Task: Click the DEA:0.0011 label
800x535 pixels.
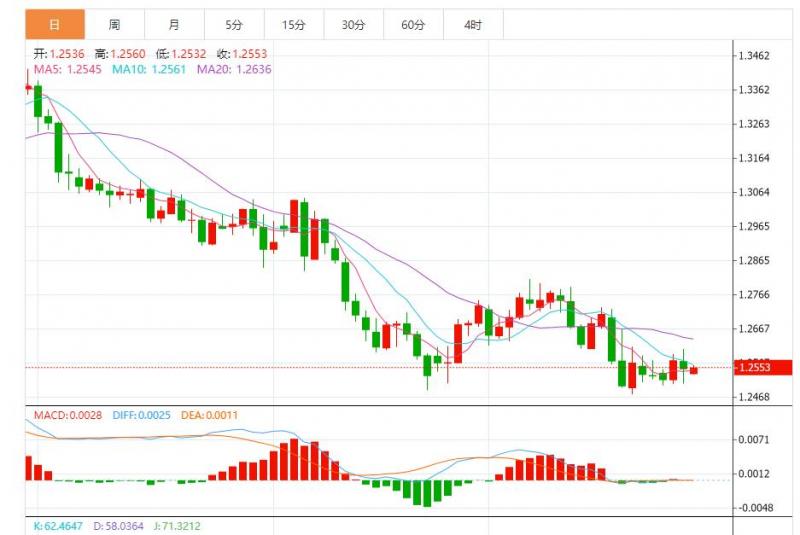Action: pyautogui.click(x=210, y=415)
